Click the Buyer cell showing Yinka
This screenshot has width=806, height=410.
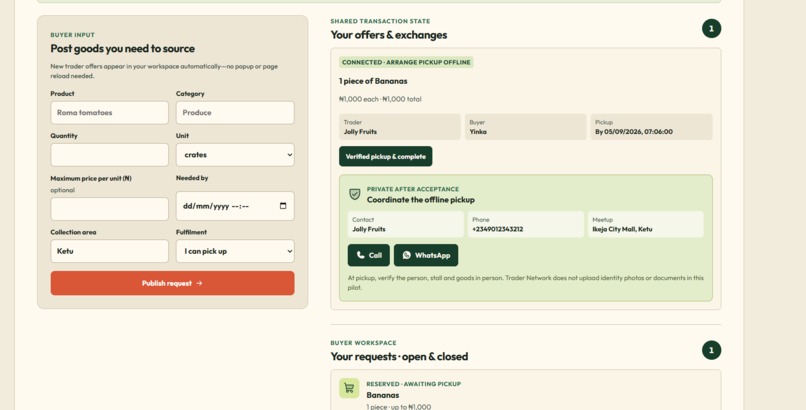(x=525, y=127)
